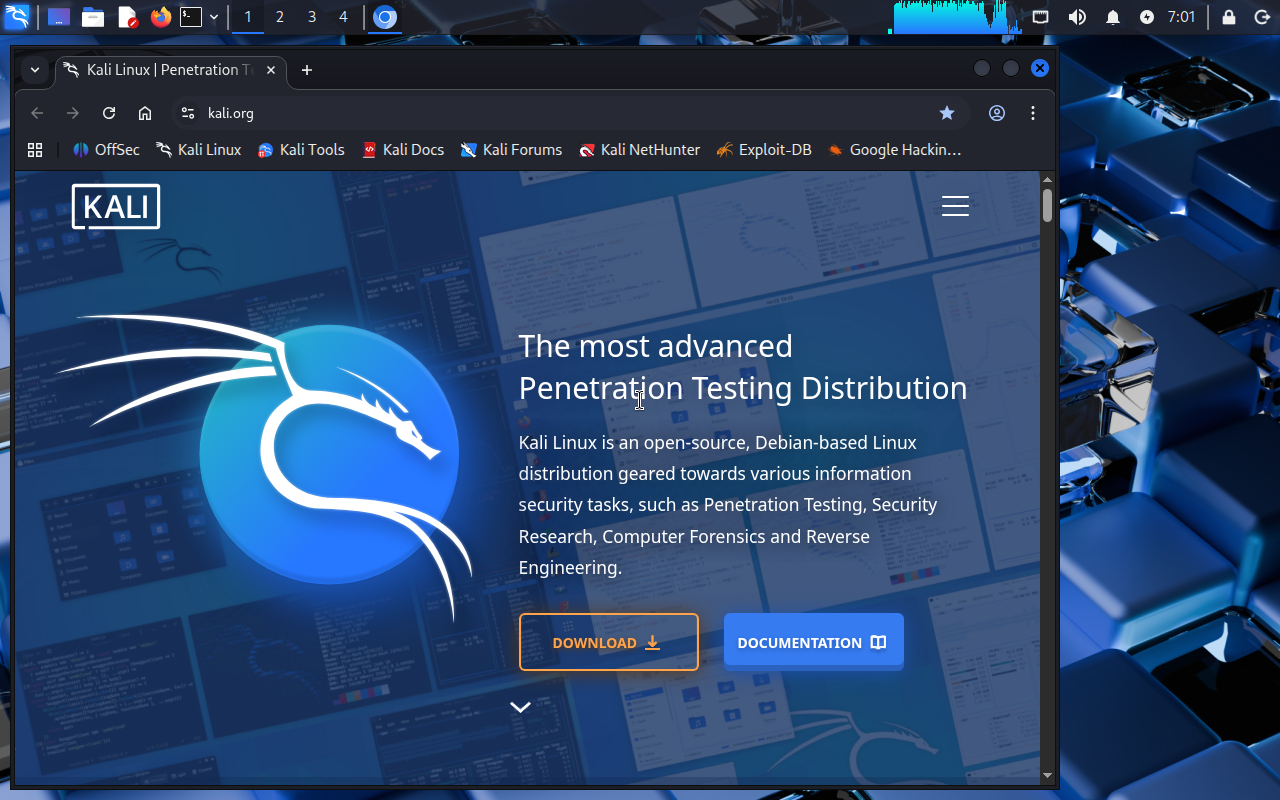The width and height of the screenshot is (1280, 800).
Task: Toggle the volume icon in system tray
Action: [1077, 17]
